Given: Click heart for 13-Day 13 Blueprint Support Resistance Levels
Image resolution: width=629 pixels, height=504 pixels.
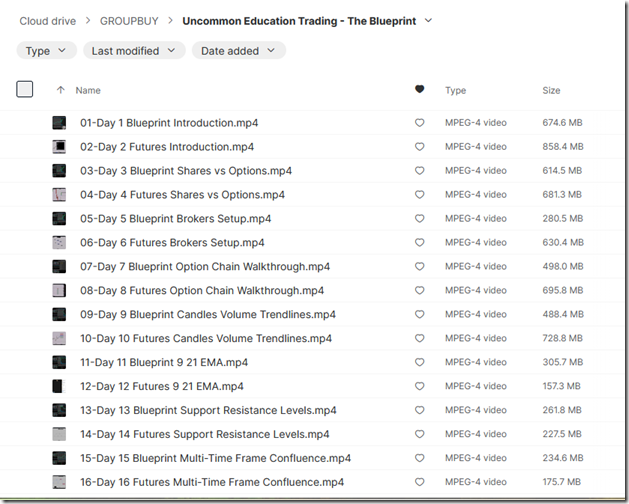Looking at the screenshot, I should pyautogui.click(x=420, y=410).
